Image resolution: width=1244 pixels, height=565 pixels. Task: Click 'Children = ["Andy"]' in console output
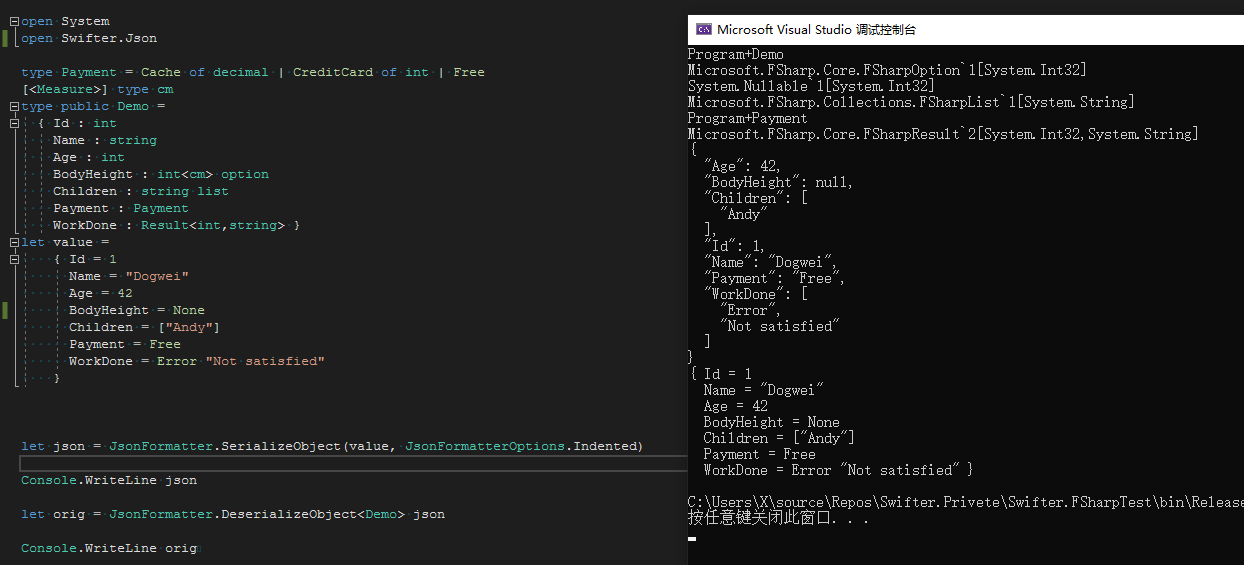[x=780, y=438]
